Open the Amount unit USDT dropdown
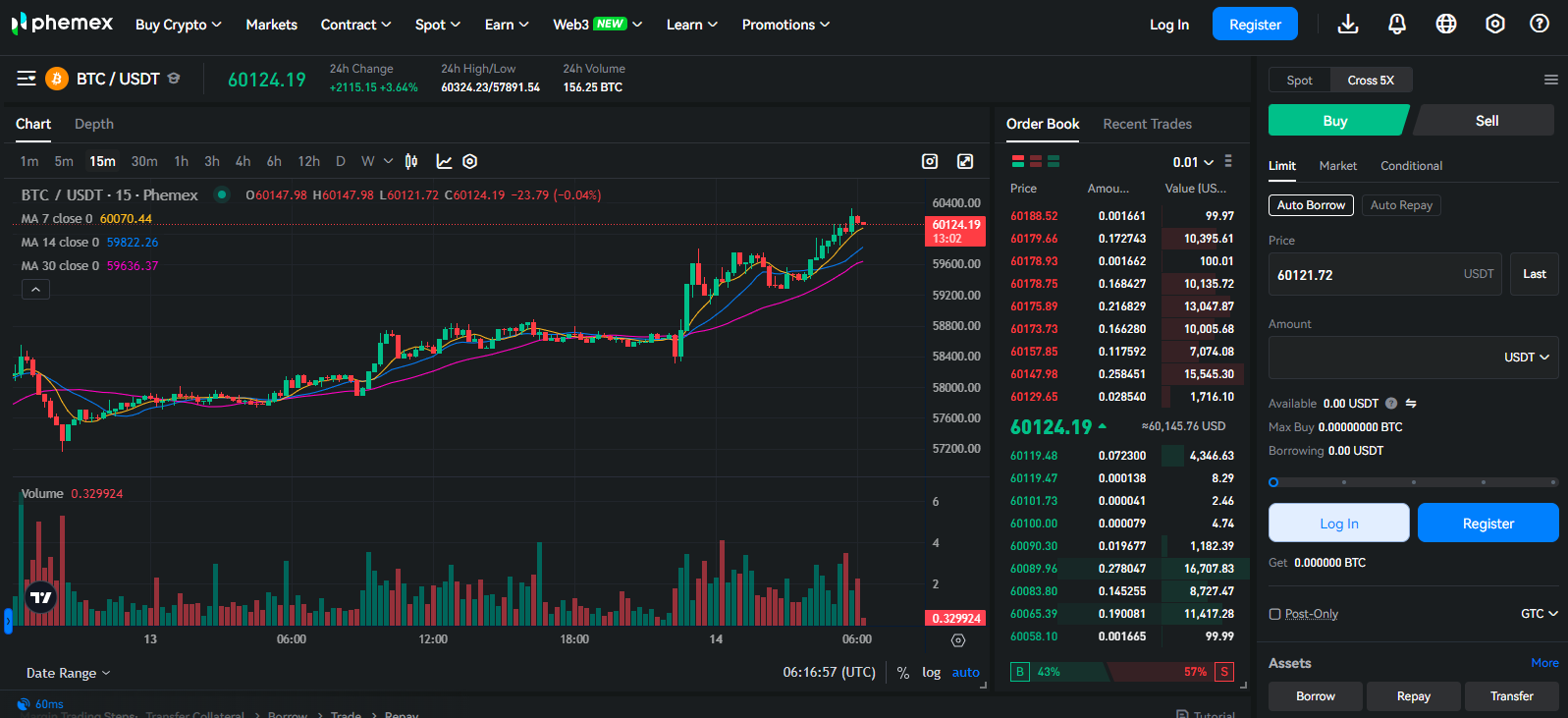1568x718 pixels. 1527,358
